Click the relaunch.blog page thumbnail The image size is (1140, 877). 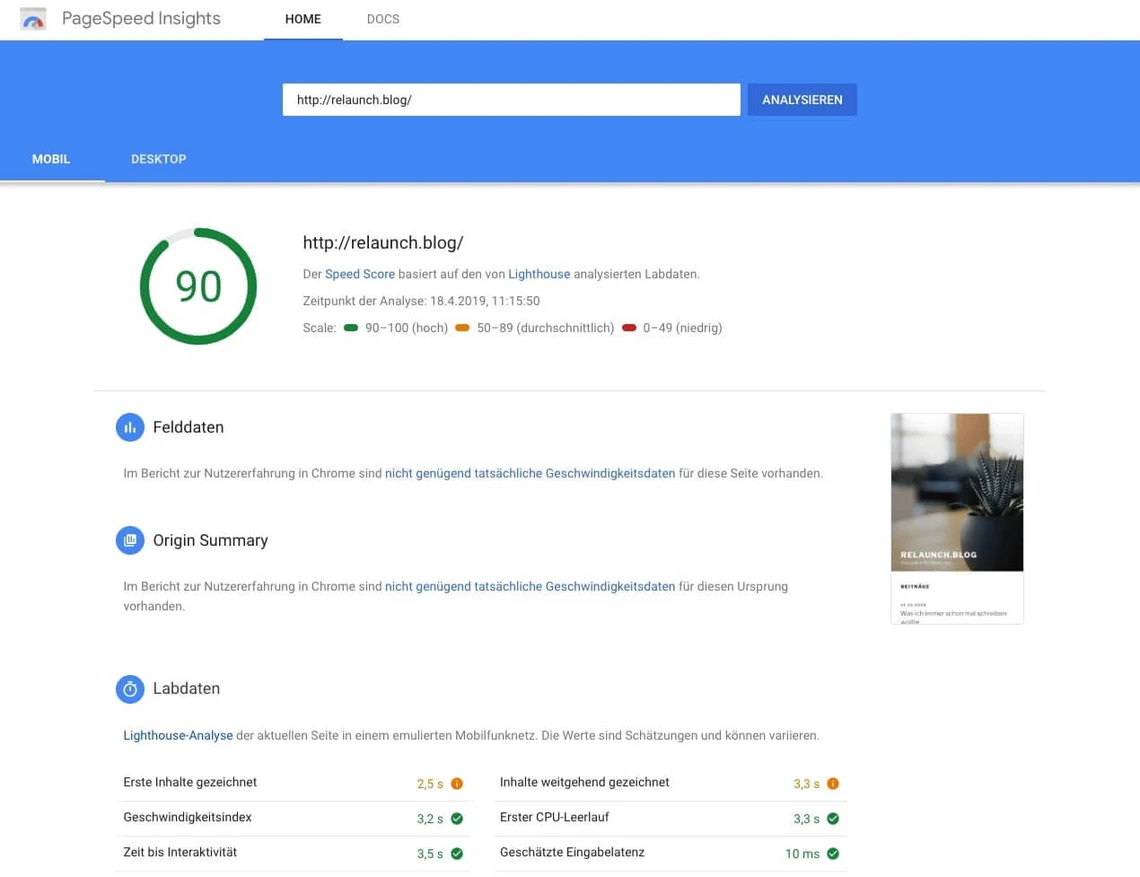tap(956, 518)
